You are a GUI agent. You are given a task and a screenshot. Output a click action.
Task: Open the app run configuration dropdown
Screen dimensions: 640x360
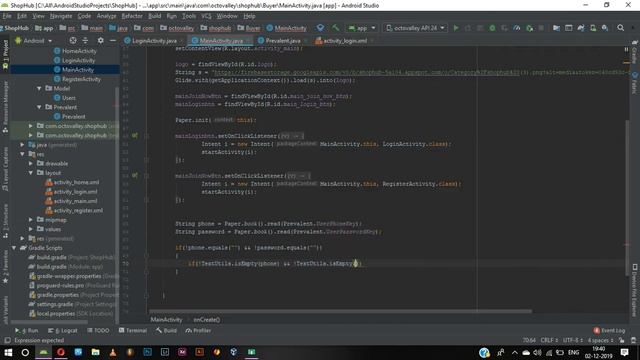click(362, 28)
